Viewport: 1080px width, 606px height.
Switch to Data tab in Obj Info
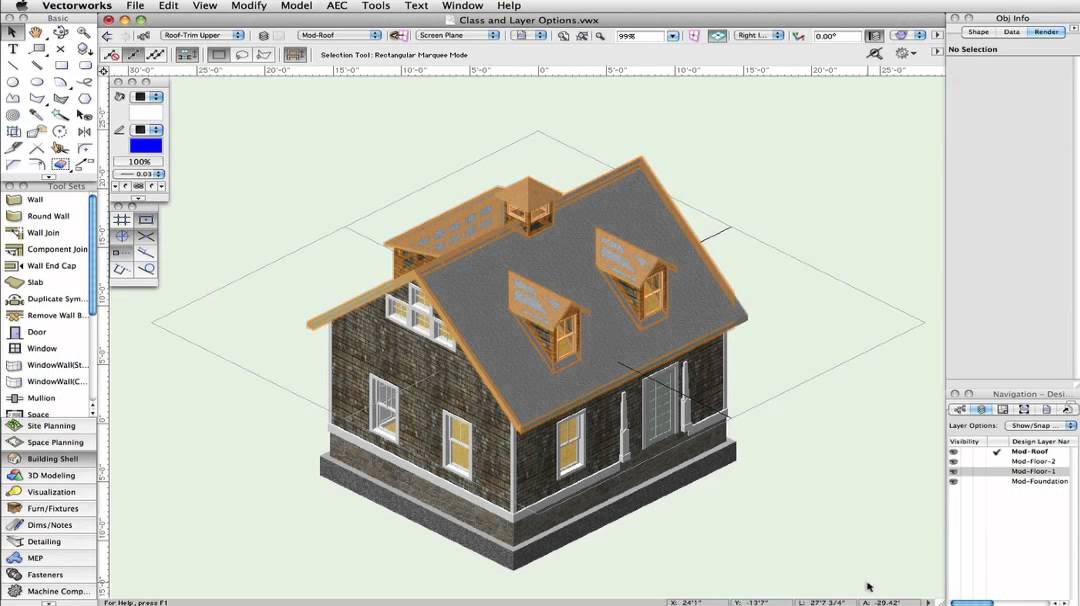point(1011,32)
